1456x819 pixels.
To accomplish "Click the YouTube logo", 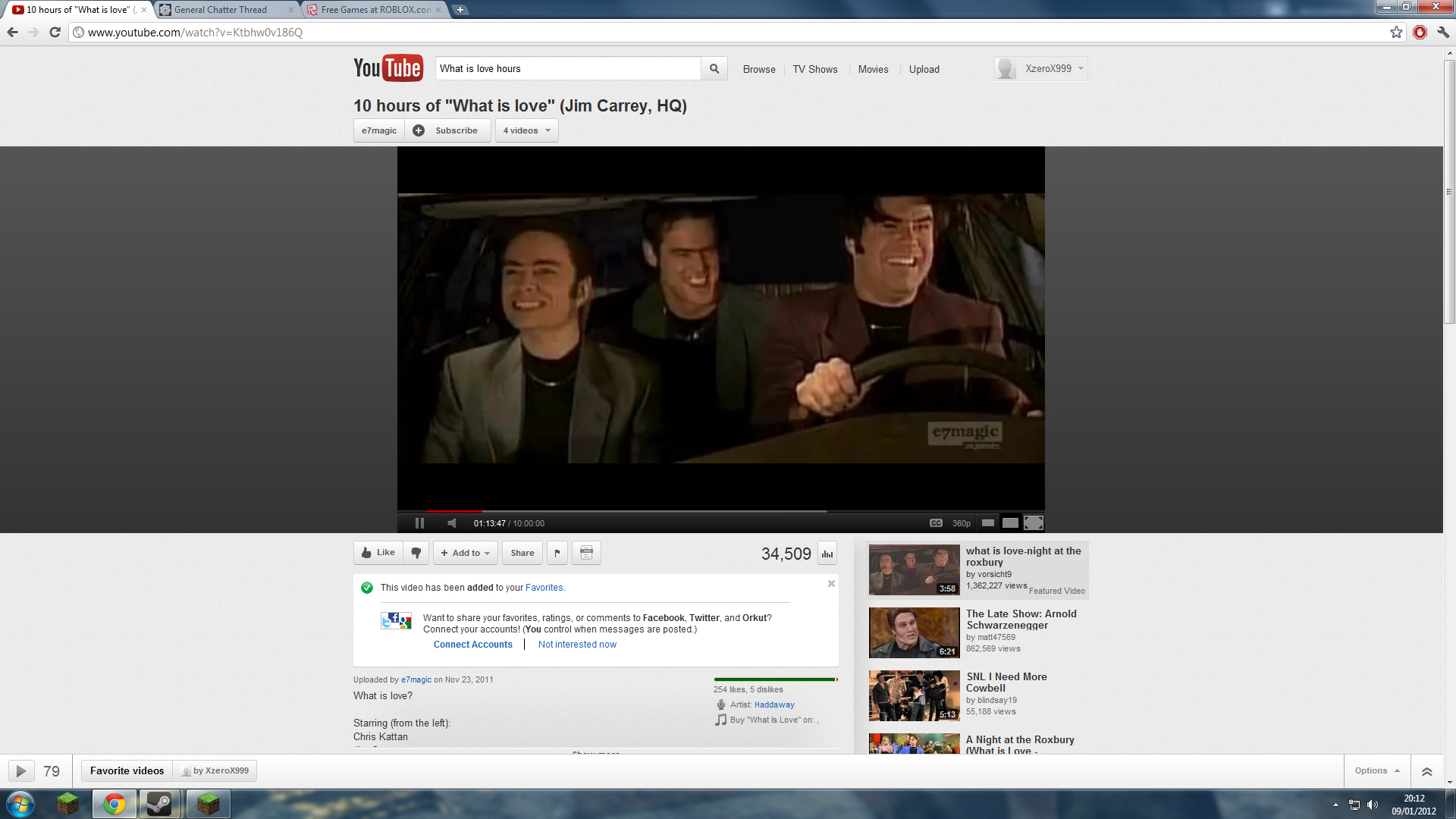I will pos(388,68).
